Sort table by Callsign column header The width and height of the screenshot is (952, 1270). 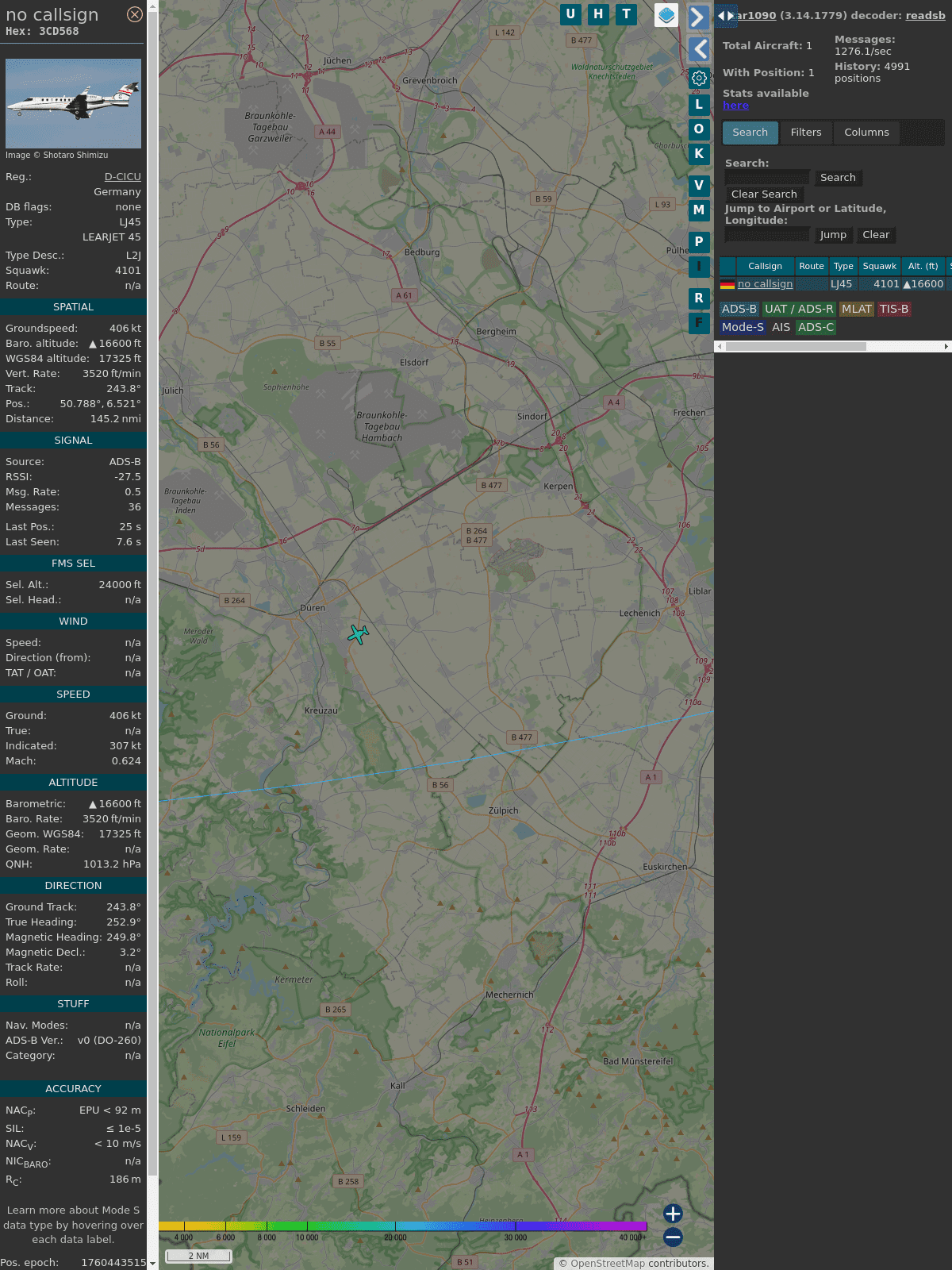coord(765,267)
